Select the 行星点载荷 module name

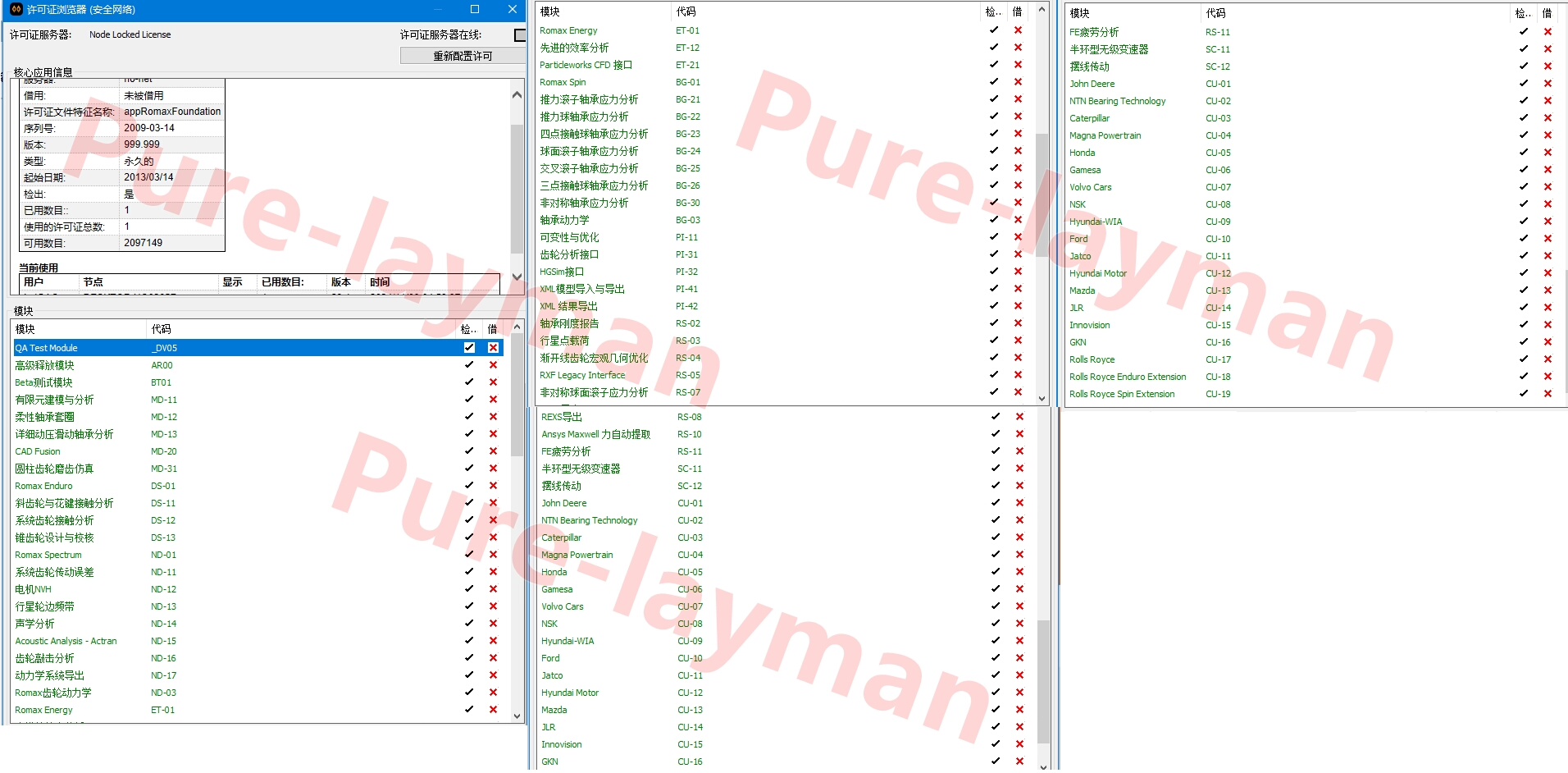564,341
